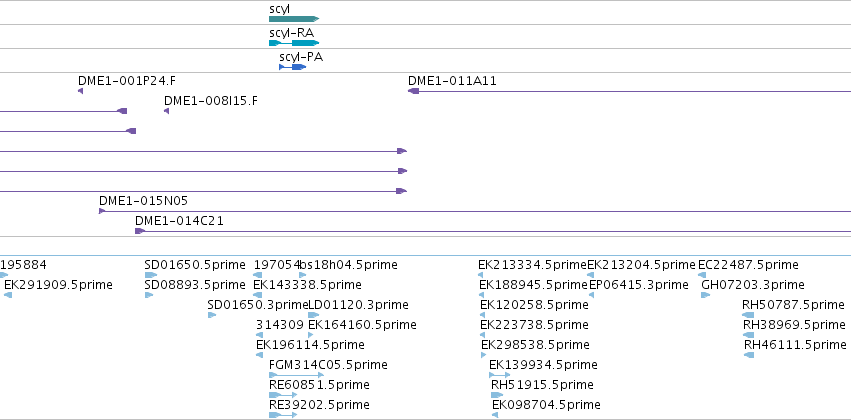
Task: Select the DME1-015N05 clone start arrow
Action: click(101, 211)
